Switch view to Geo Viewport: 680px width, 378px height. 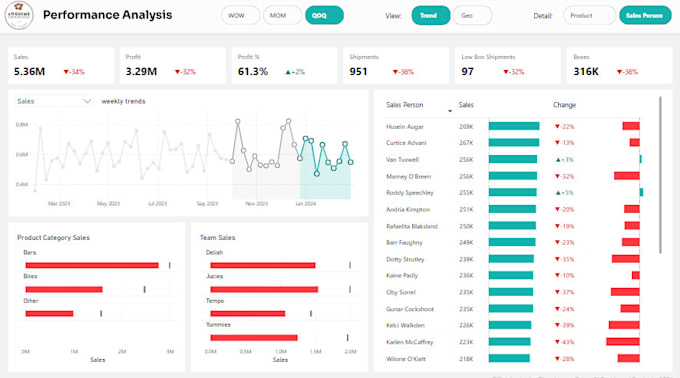point(472,15)
